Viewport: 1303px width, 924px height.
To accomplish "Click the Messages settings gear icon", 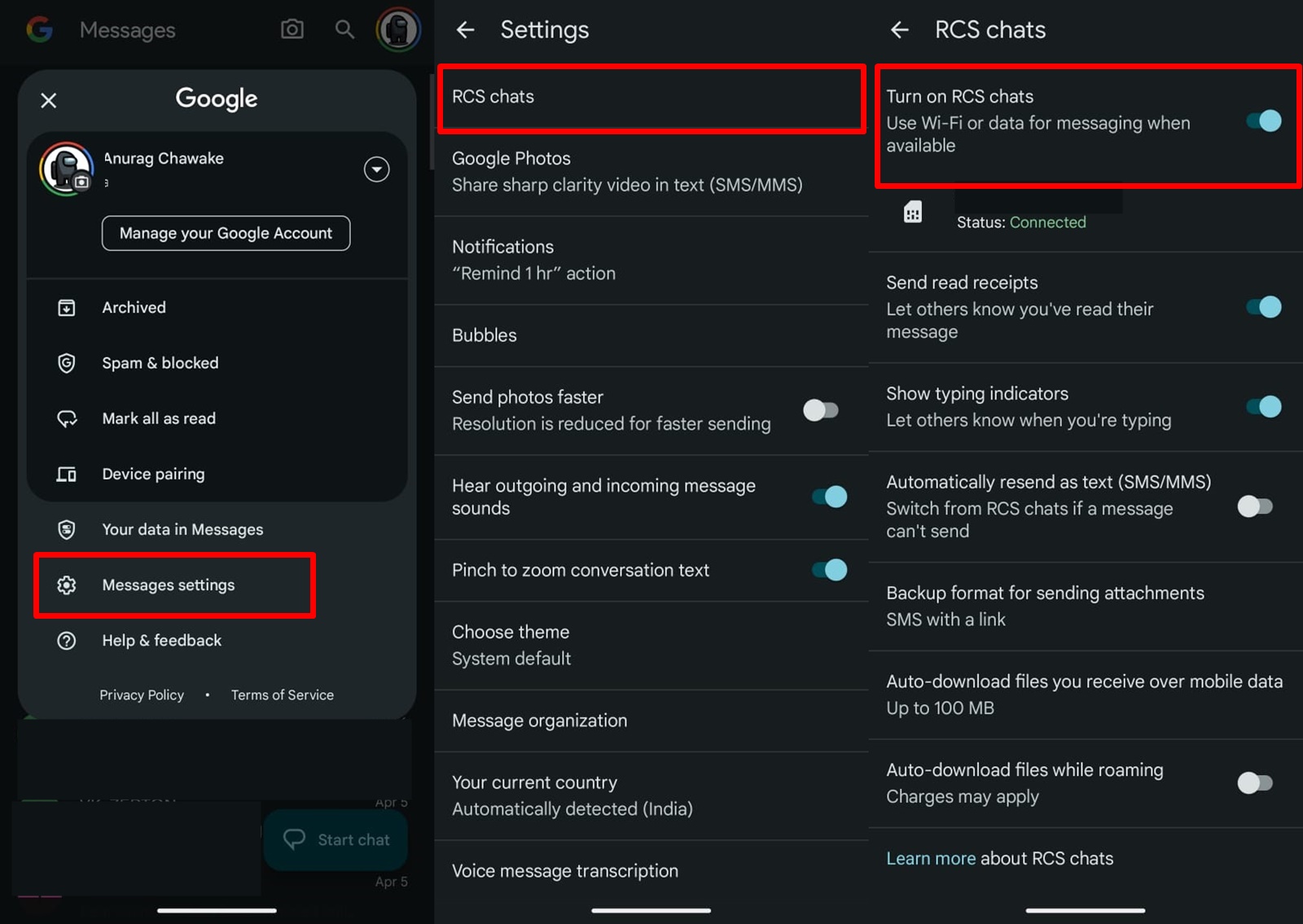I will point(68,585).
